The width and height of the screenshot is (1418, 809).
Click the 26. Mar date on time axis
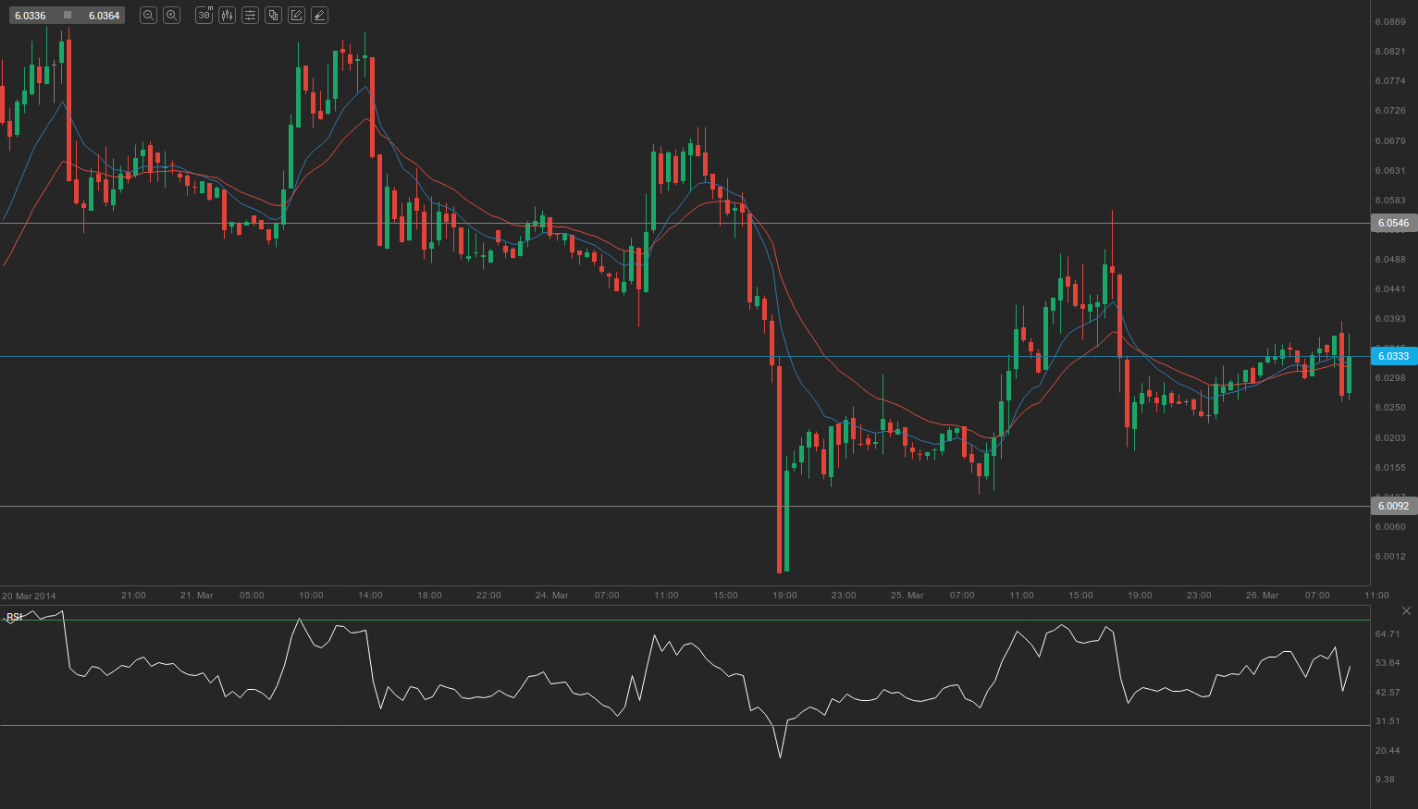(1262, 595)
